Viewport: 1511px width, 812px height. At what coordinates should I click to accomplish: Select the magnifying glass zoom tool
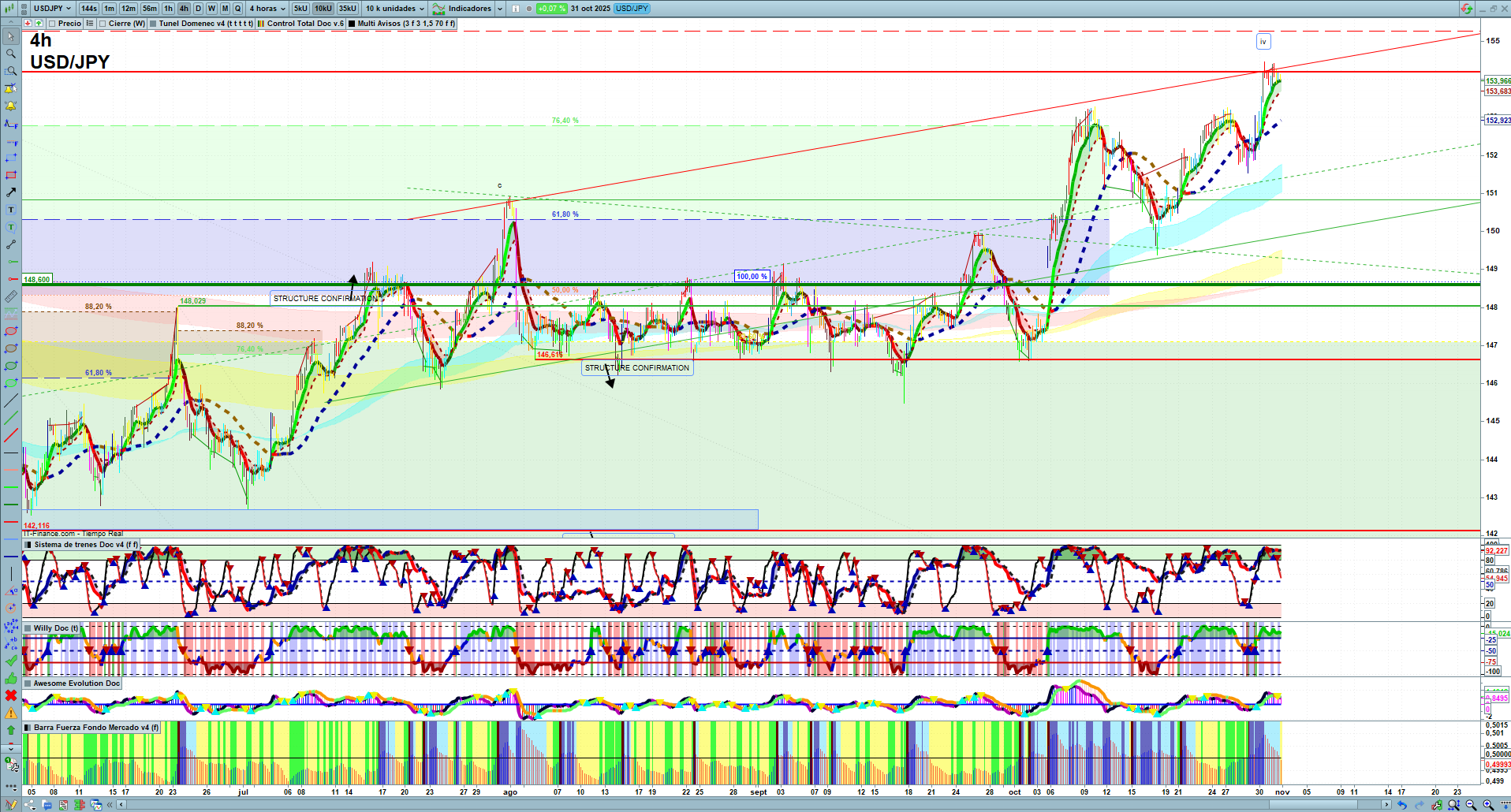coord(11,54)
